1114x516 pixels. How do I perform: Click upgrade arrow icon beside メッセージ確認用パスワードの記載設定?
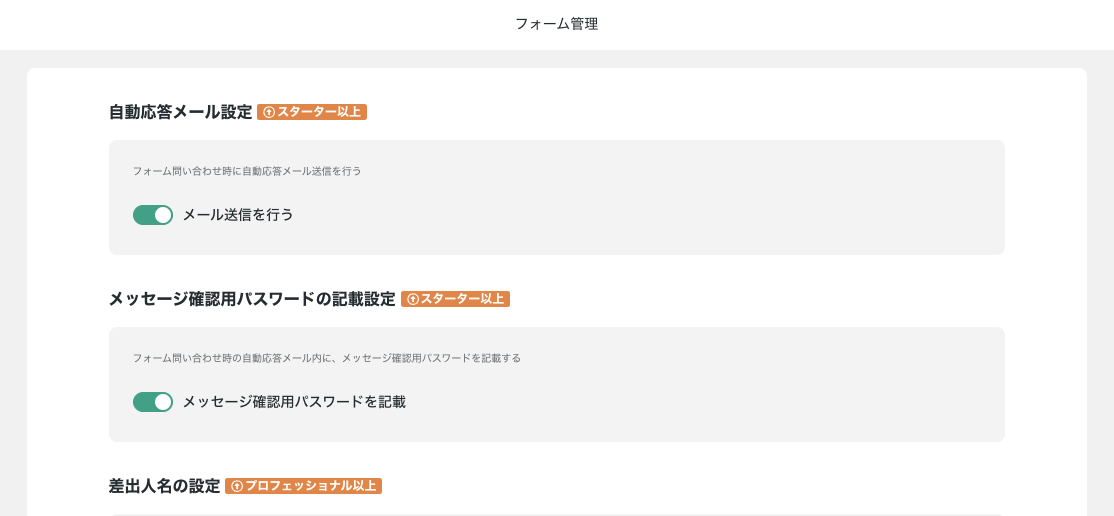point(413,299)
